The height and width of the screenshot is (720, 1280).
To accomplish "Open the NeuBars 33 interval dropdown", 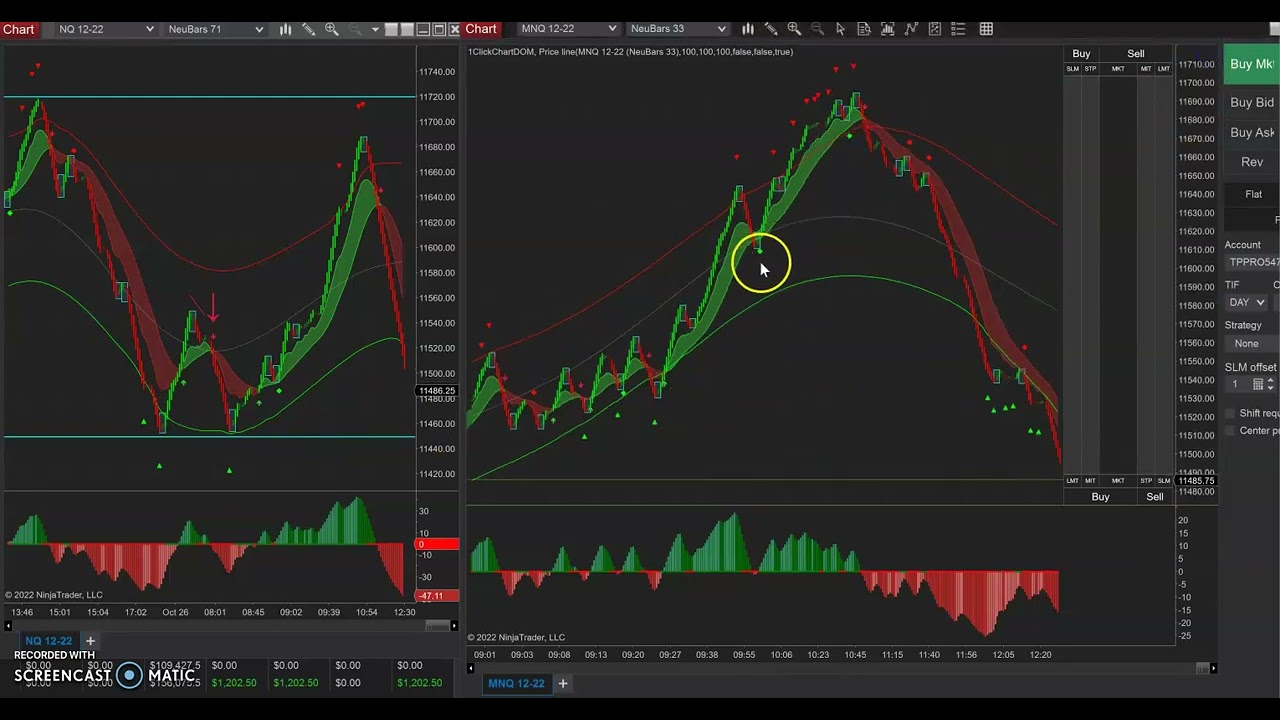I will point(678,29).
